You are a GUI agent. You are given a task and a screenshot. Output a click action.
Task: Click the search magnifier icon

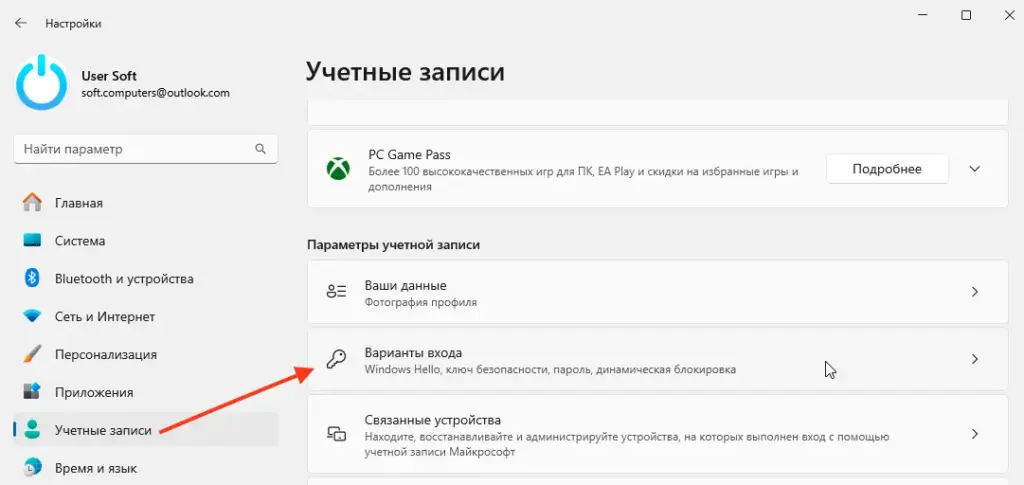click(x=261, y=149)
